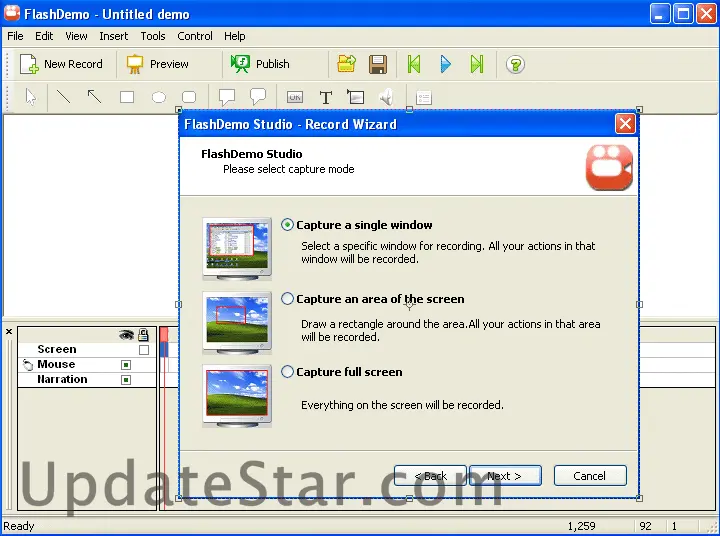720x536 pixels.
Task: Click the padlock lock column icon
Action: click(x=143, y=334)
